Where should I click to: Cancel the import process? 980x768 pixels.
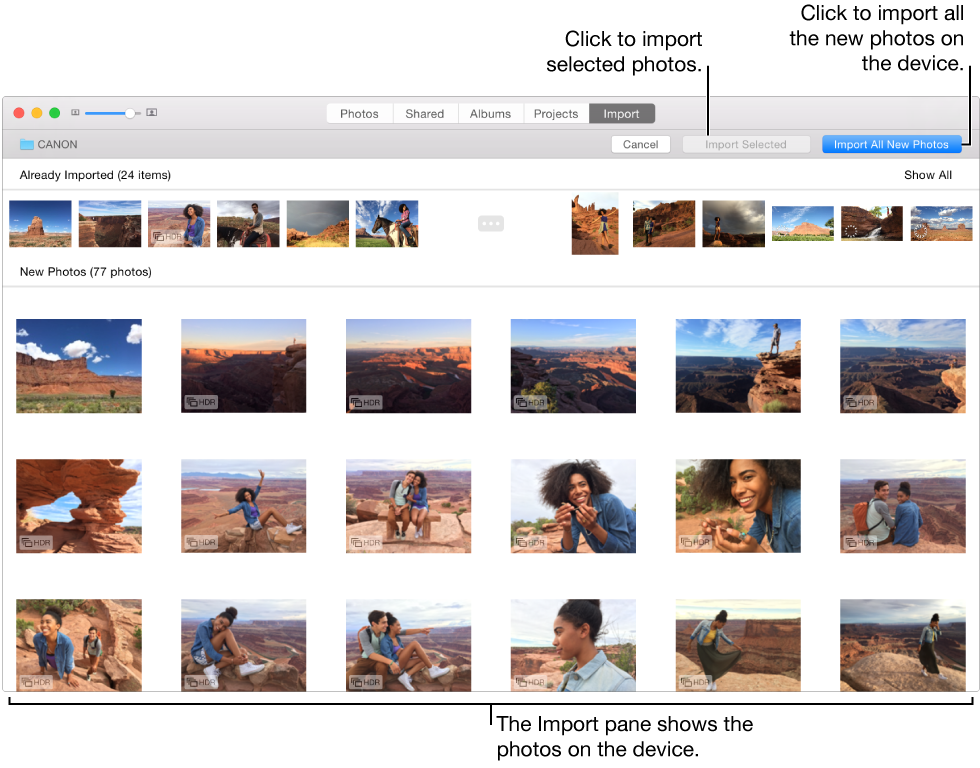coord(640,144)
